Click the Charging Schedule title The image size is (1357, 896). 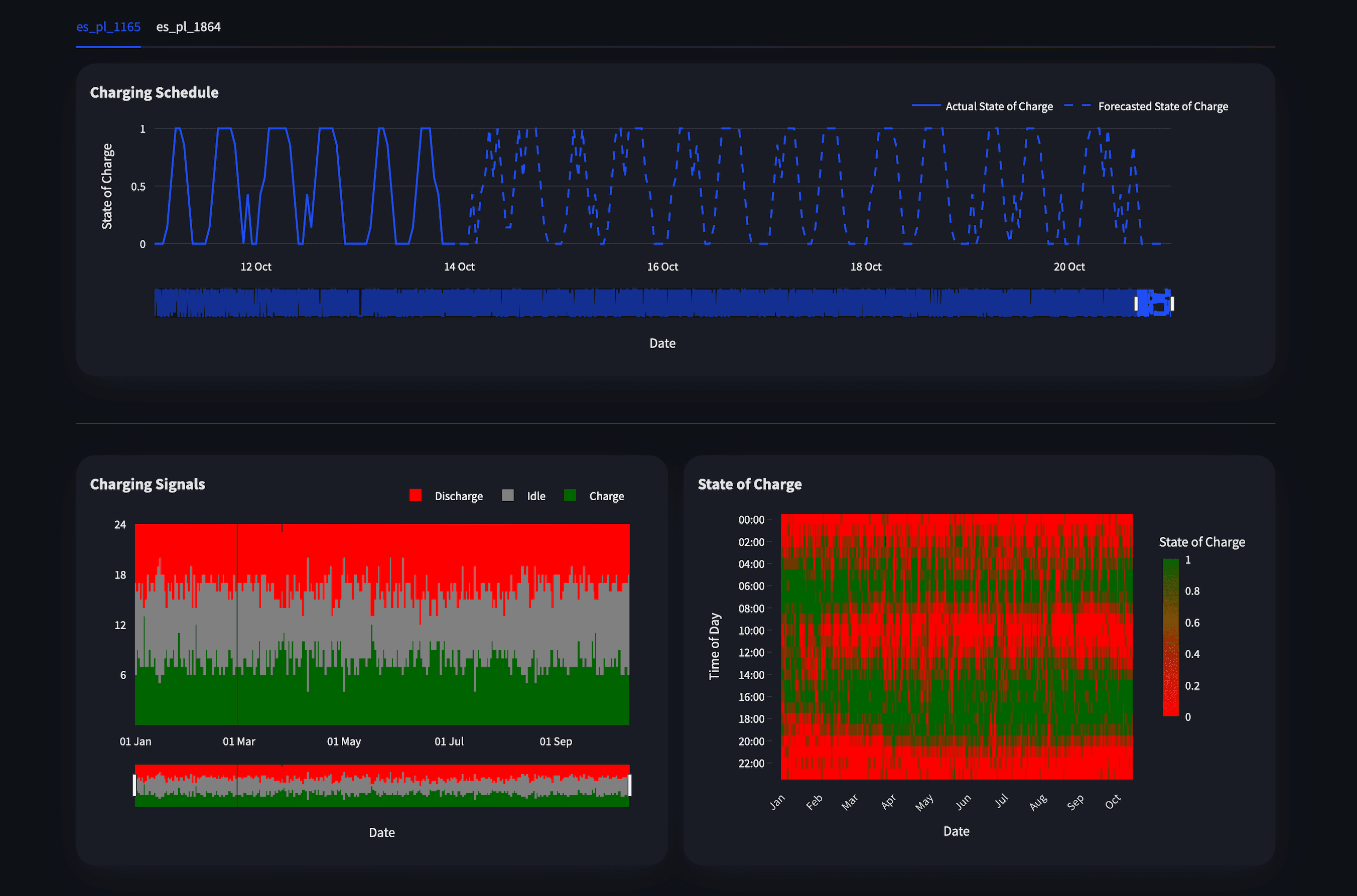click(155, 93)
